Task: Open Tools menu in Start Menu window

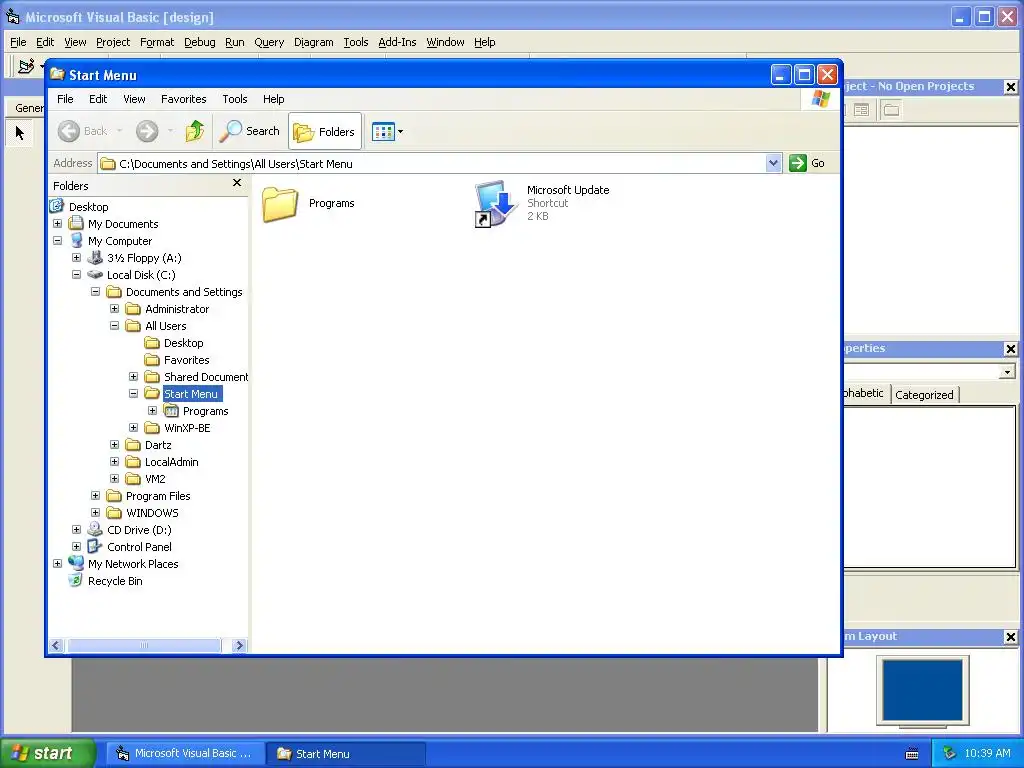Action: 234,99
